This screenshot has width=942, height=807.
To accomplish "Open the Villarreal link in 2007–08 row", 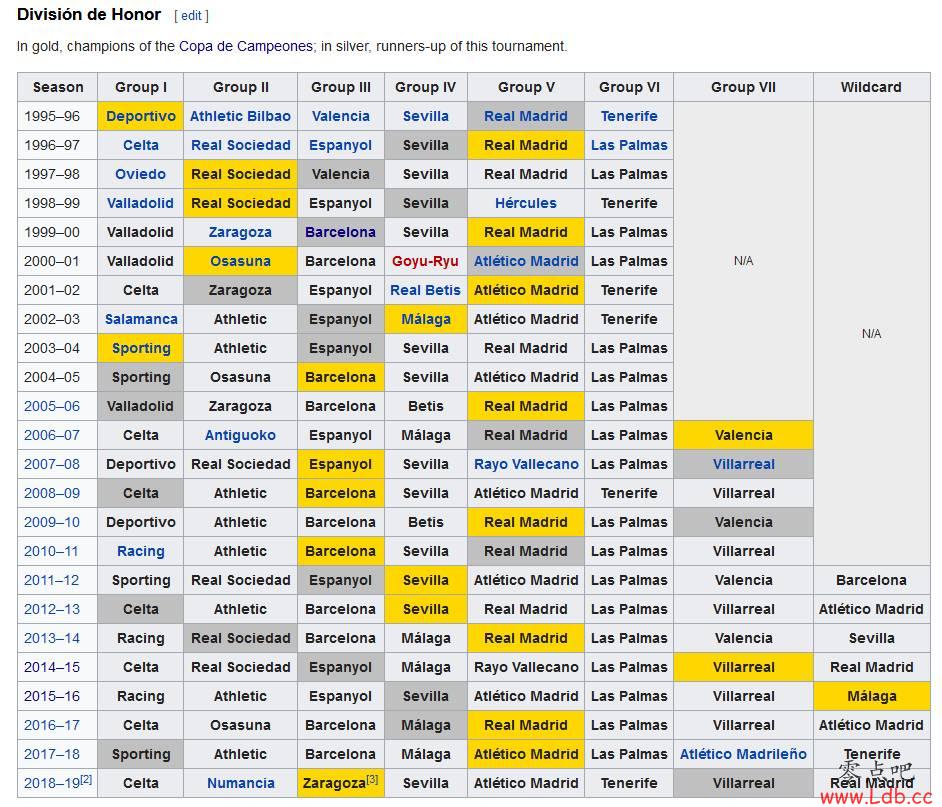I will 743,464.
